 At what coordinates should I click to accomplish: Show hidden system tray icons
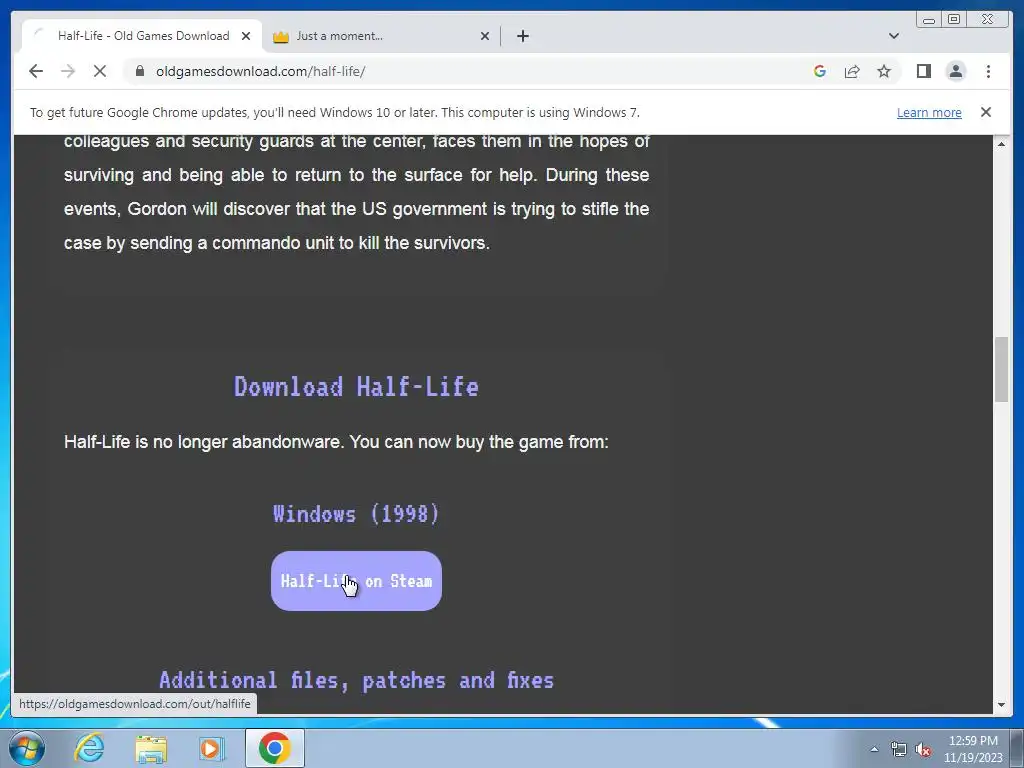point(874,749)
